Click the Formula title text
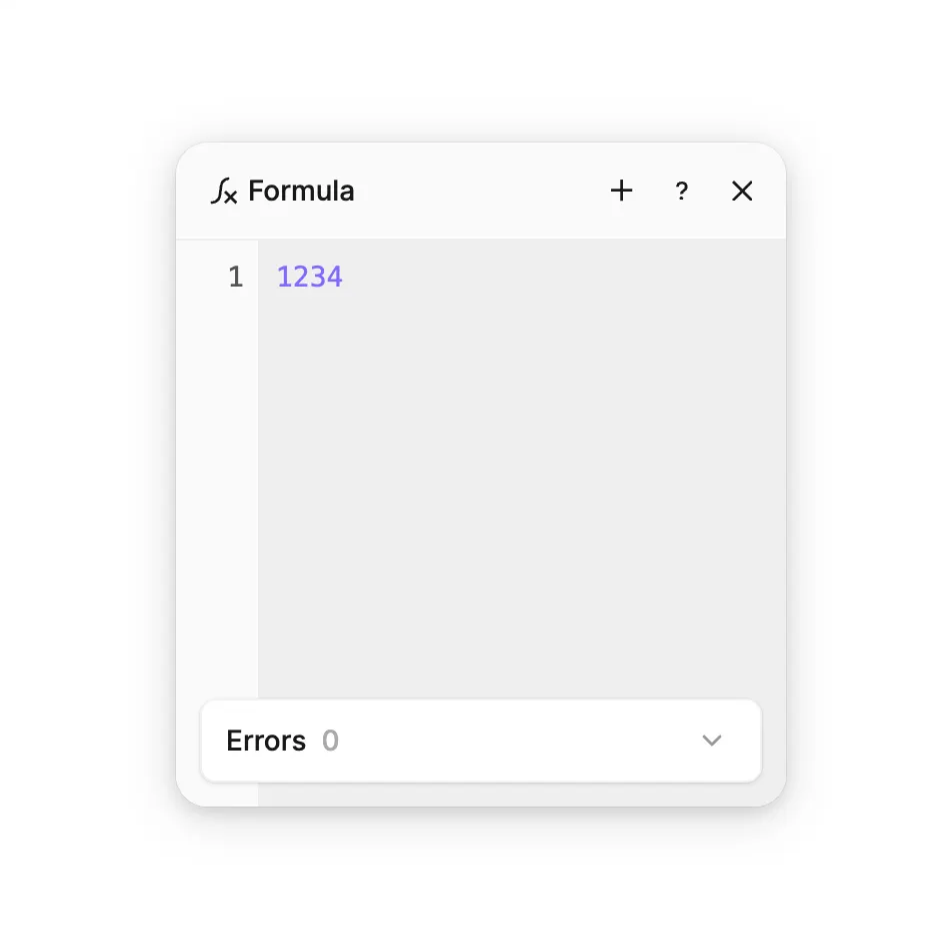The width and height of the screenshot is (946, 952). click(x=303, y=191)
